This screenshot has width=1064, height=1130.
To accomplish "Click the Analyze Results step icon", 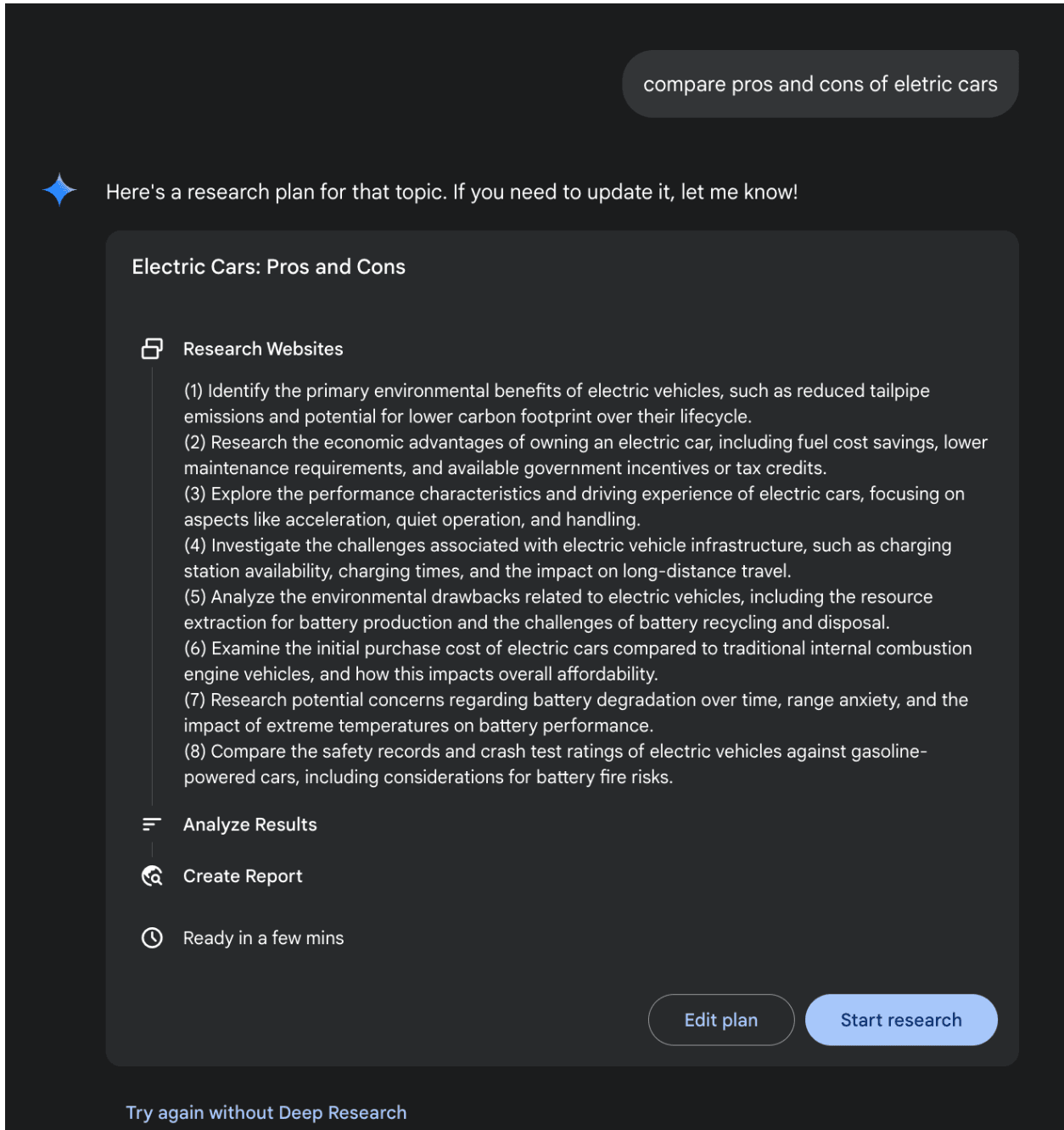I will (152, 825).
